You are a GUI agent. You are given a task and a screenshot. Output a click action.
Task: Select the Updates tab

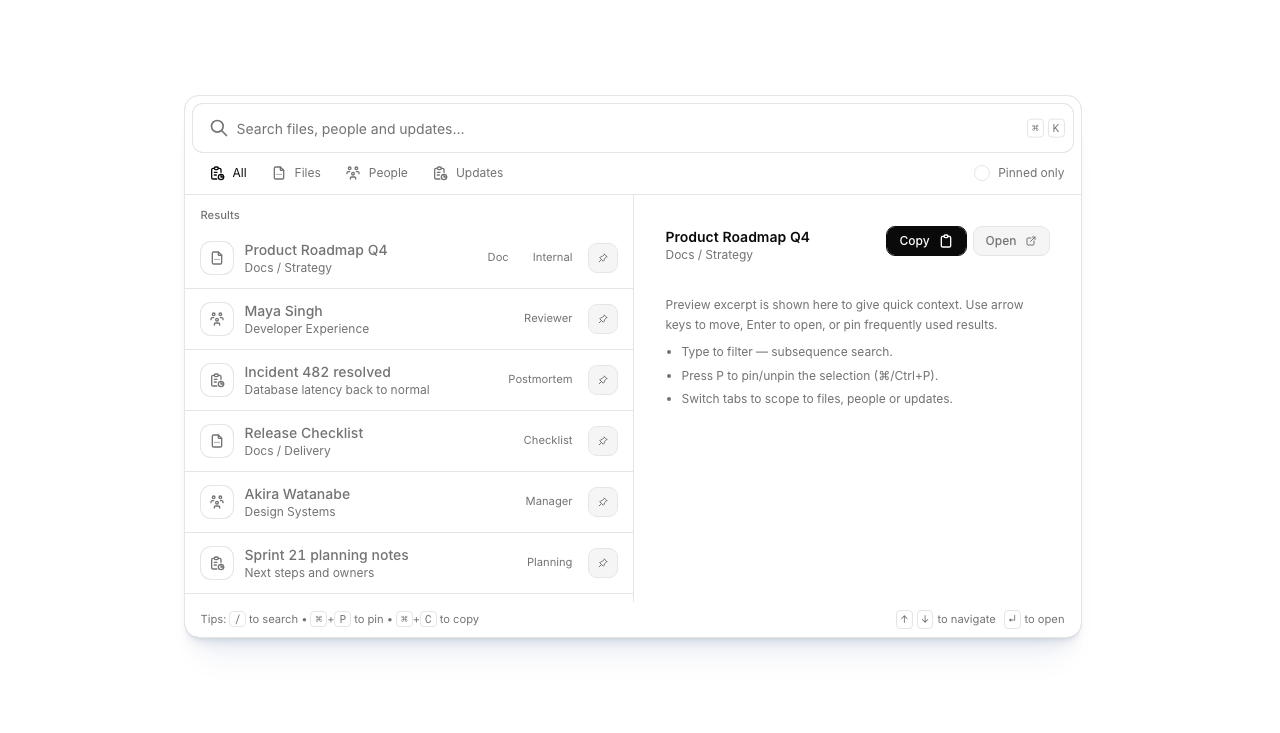(x=468, y=173)
